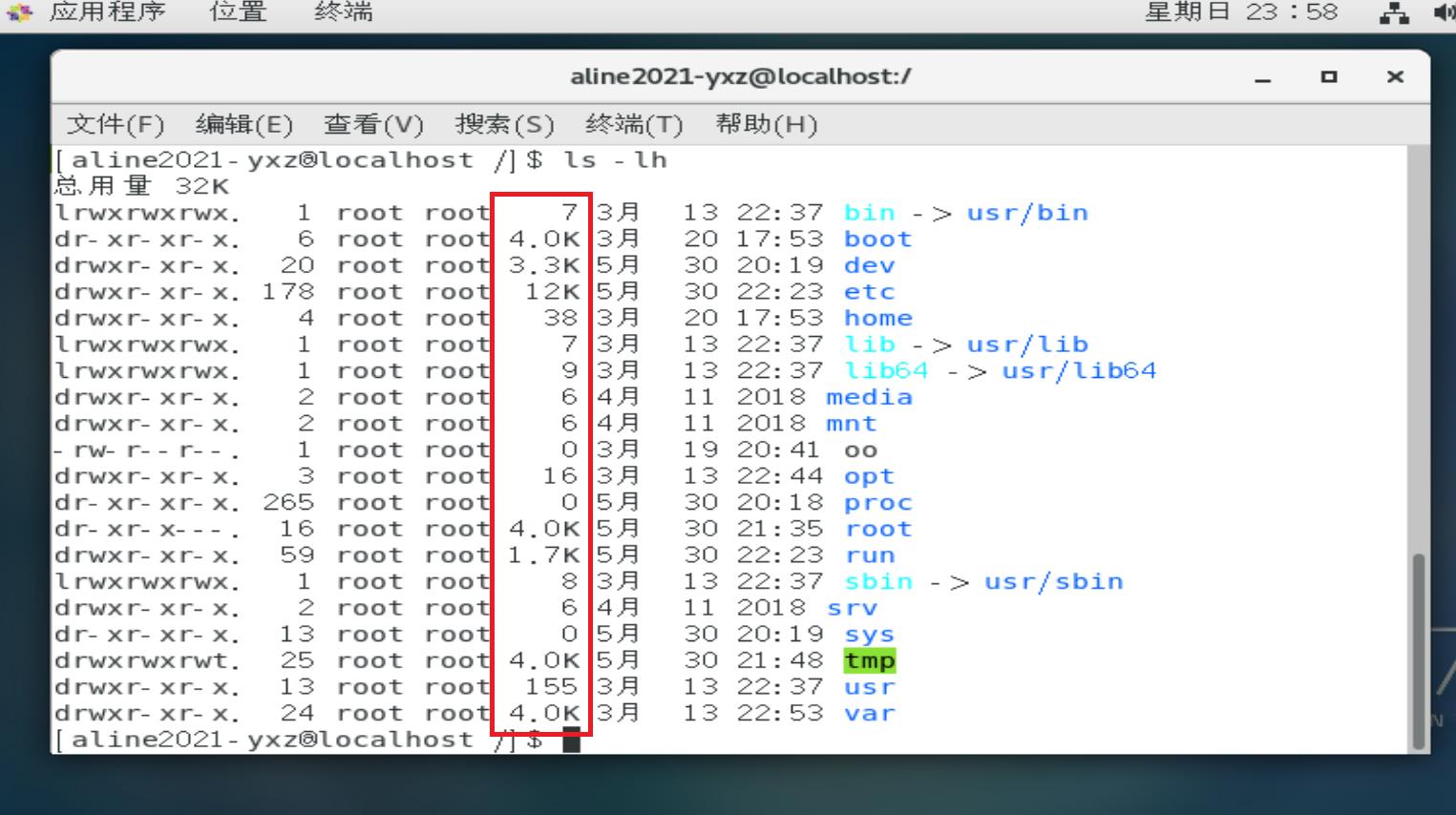Click the size value '3.3K' for dev
Image resolution: width=1456 pixels, height=815 pixels.
pos(543,265)
